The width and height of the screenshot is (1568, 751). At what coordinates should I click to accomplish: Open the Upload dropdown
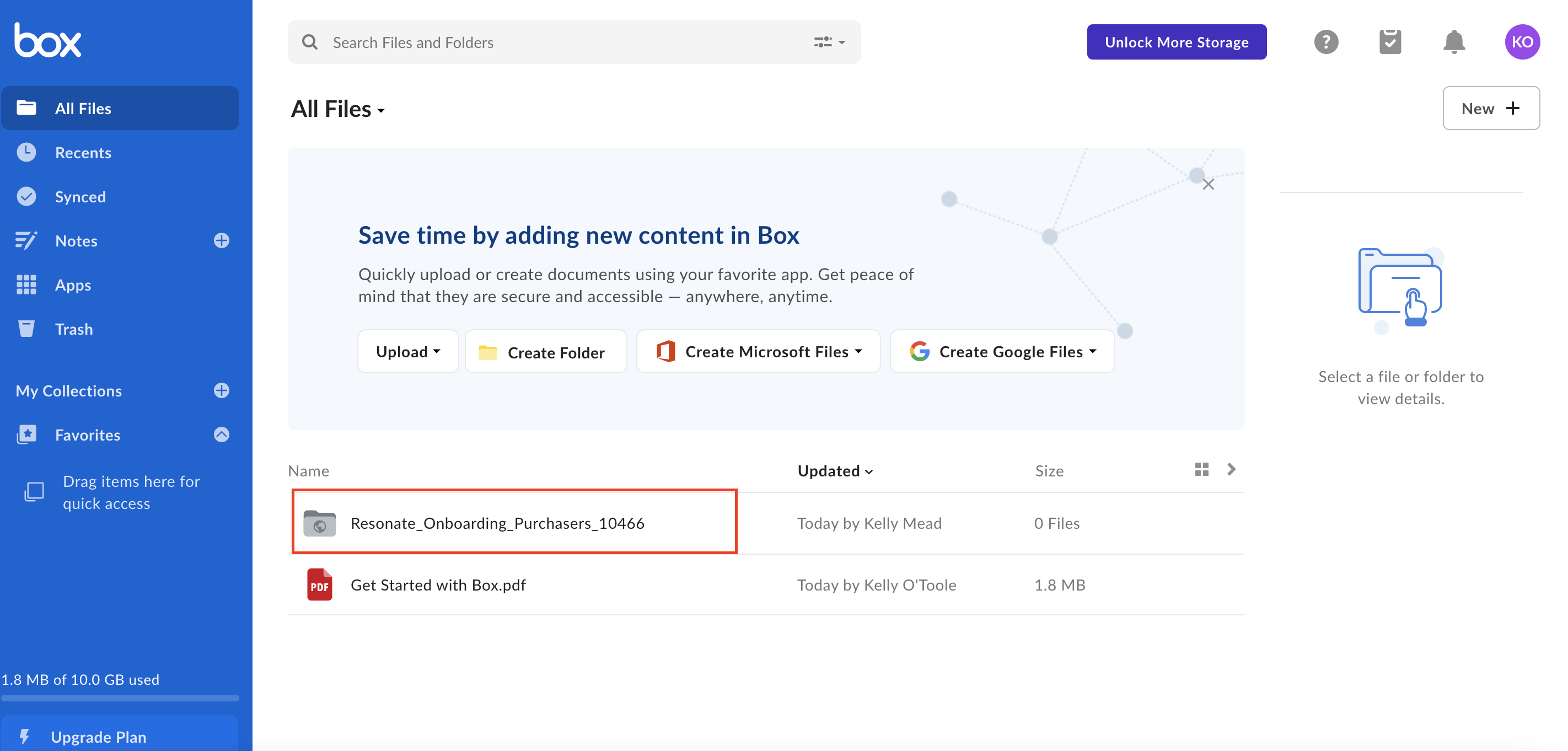[x=408, y=351]
